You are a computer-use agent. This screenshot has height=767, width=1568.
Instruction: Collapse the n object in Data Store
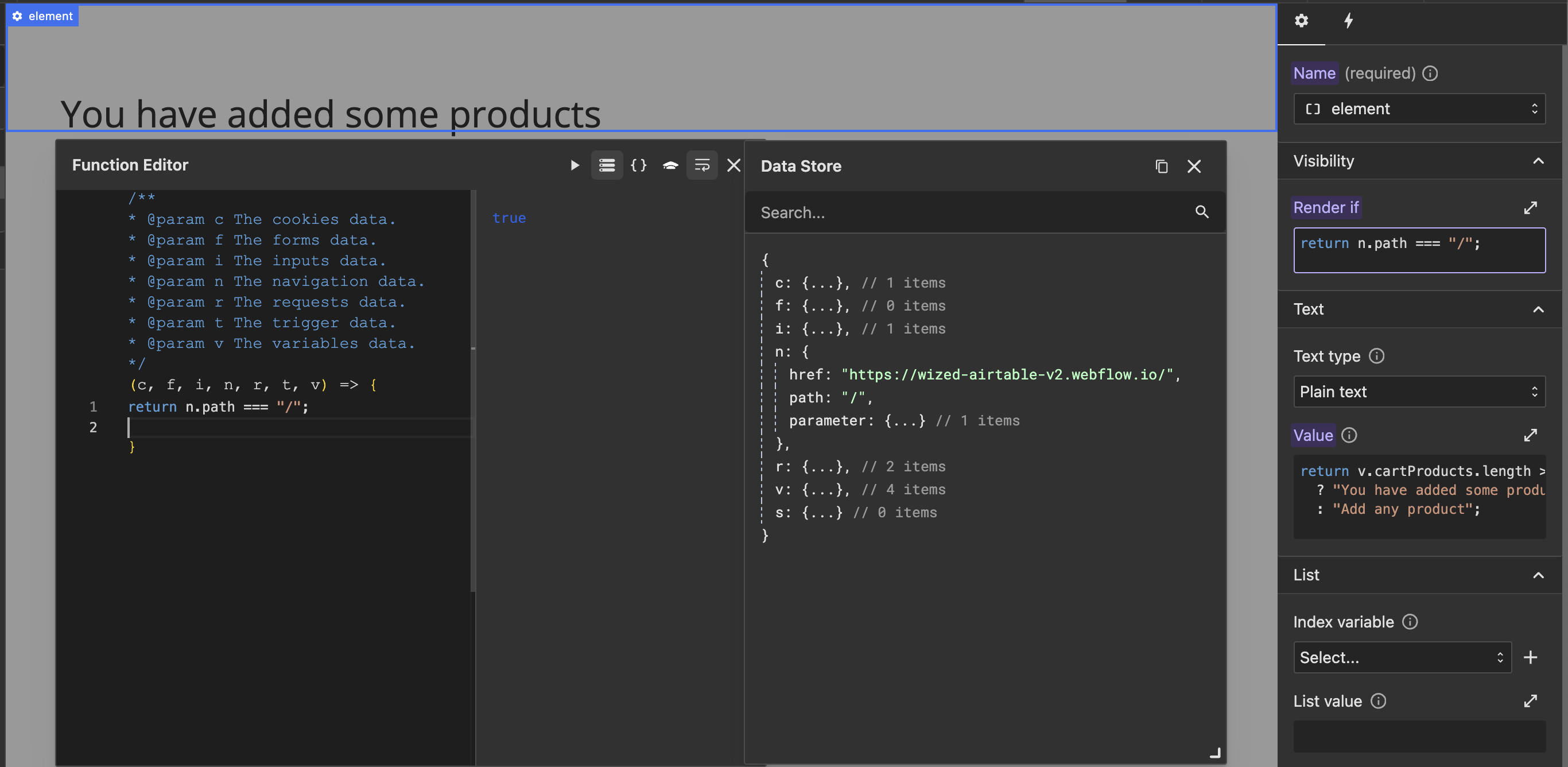point(791,352)
